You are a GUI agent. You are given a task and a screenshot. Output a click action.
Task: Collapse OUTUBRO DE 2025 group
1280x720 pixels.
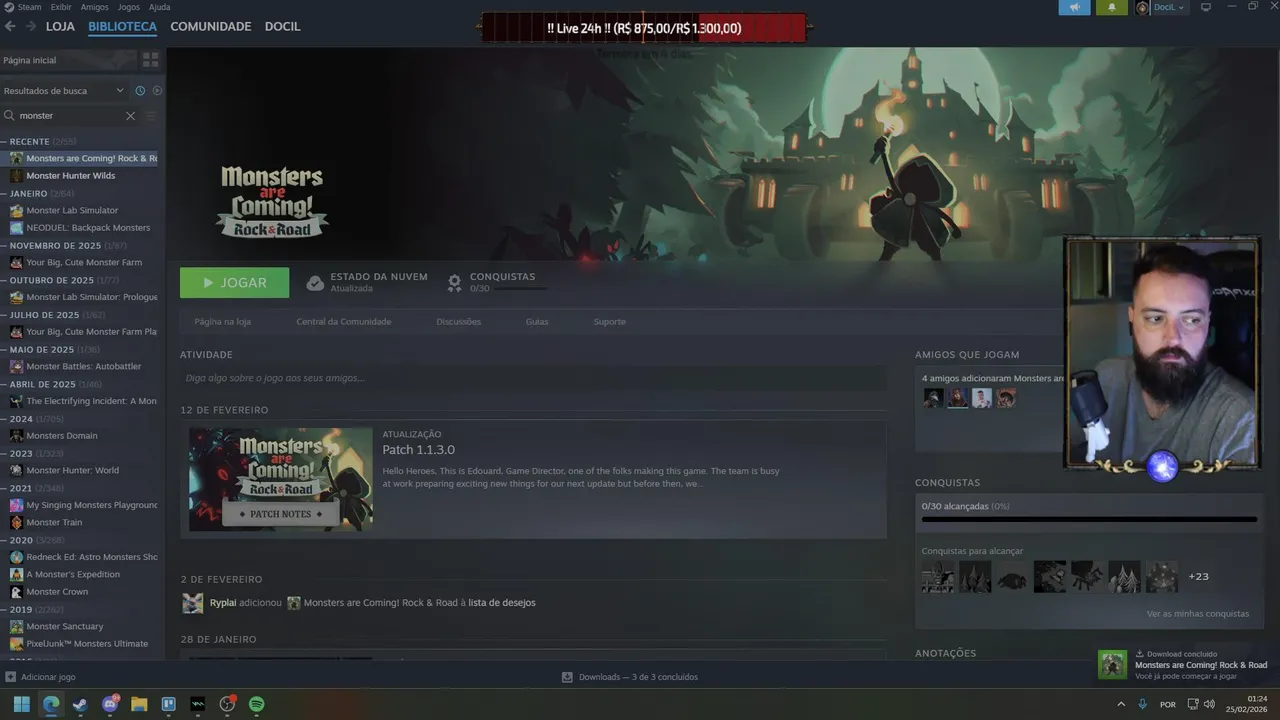pyautogui.click(x=4, y=280)
